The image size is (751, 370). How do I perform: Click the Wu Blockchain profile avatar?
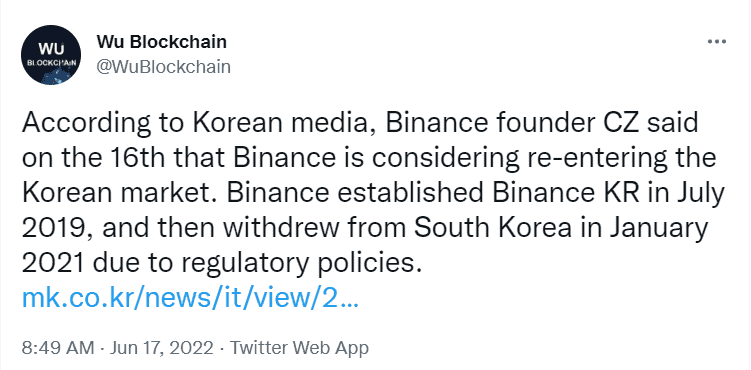coord(51,55)
